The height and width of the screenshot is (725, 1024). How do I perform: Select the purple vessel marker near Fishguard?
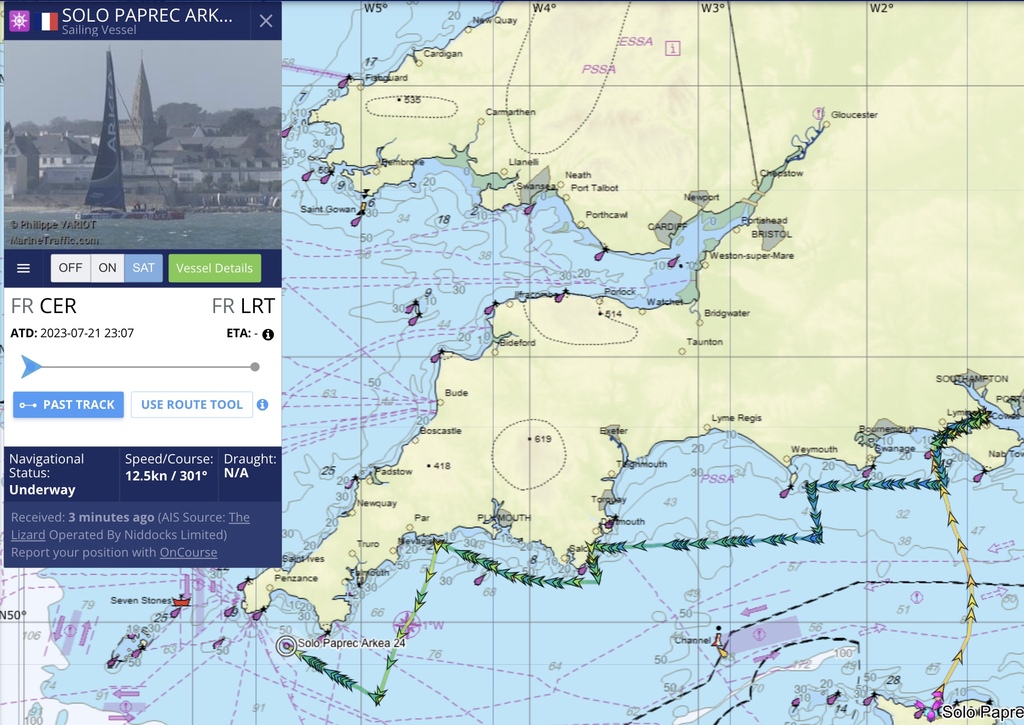pos(344,82)
